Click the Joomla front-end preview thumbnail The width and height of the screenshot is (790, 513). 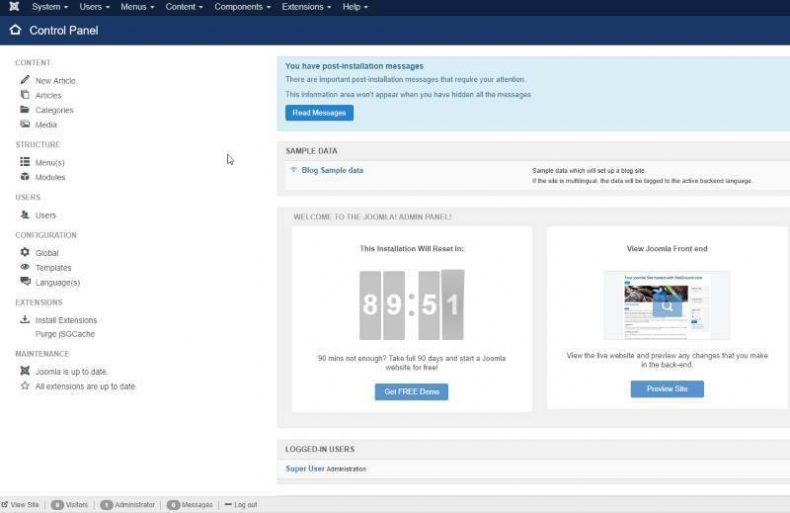pyautogui.click(x=667, y=305)
